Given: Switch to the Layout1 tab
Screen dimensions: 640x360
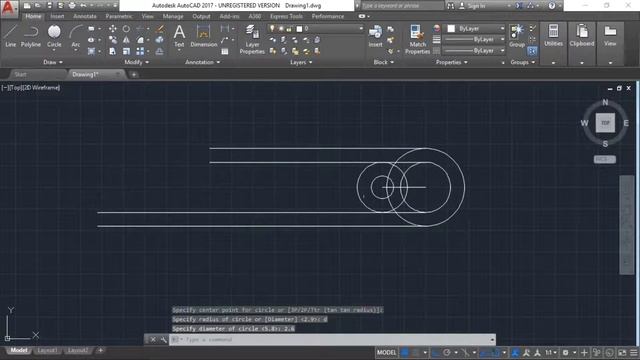Looking at the screenshot, I should click(47, 350).
